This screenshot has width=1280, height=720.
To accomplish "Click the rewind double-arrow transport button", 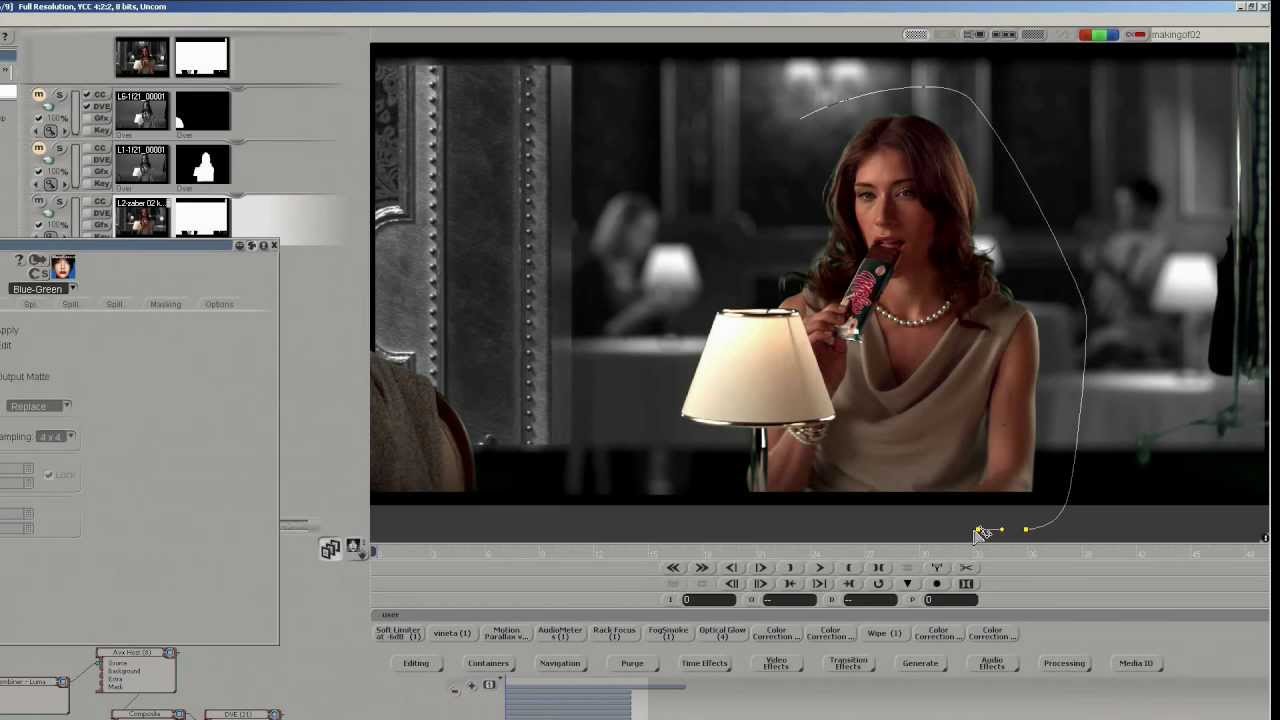I will [x=673, y=568].
